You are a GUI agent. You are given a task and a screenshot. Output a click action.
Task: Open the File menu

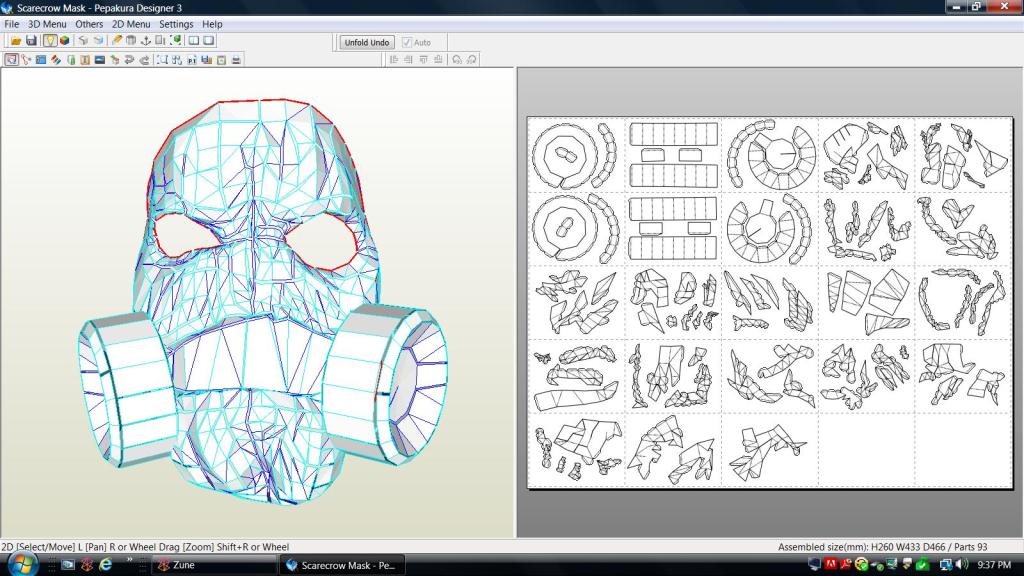coord(12,24)
